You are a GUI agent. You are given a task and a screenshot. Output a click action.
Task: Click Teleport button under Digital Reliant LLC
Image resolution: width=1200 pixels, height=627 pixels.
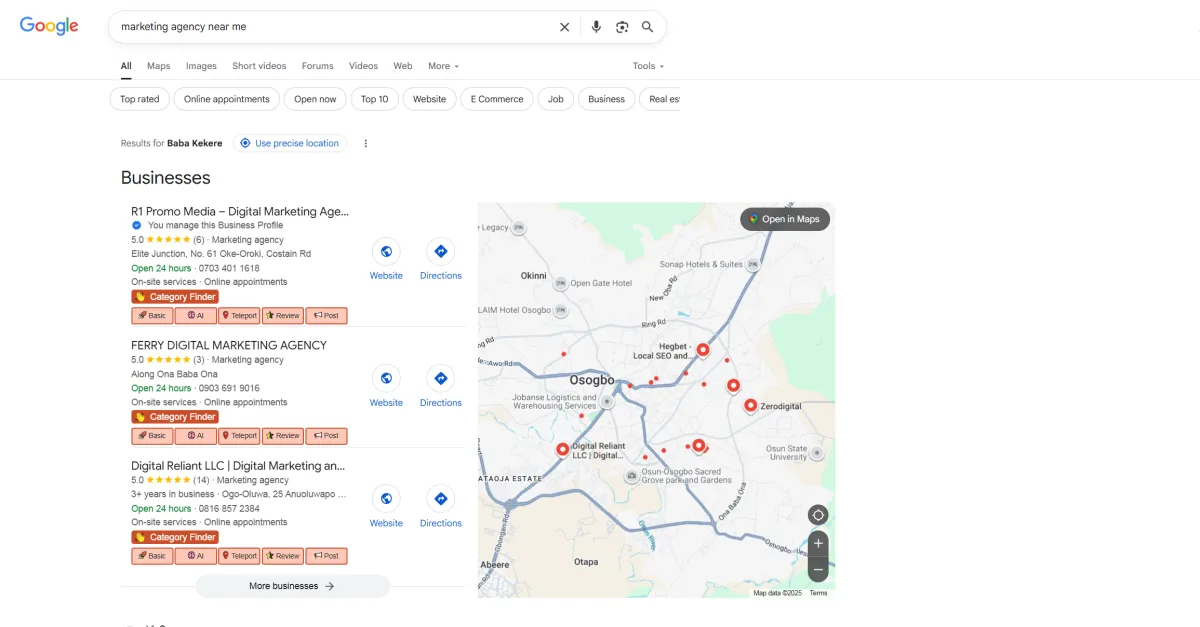[239, 556]
